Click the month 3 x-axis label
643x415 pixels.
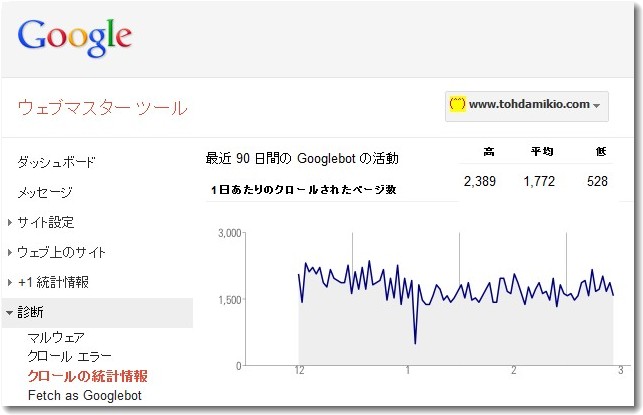[x=621, y=371]
